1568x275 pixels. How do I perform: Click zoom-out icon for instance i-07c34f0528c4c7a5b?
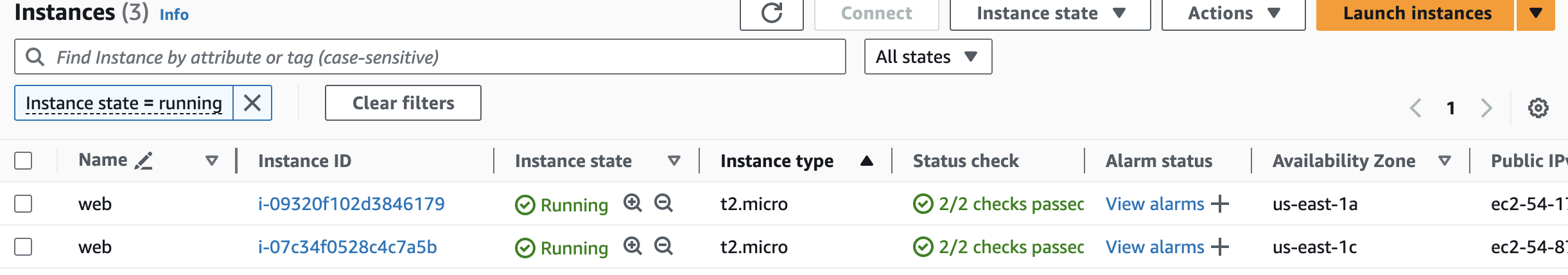(663, 247)
